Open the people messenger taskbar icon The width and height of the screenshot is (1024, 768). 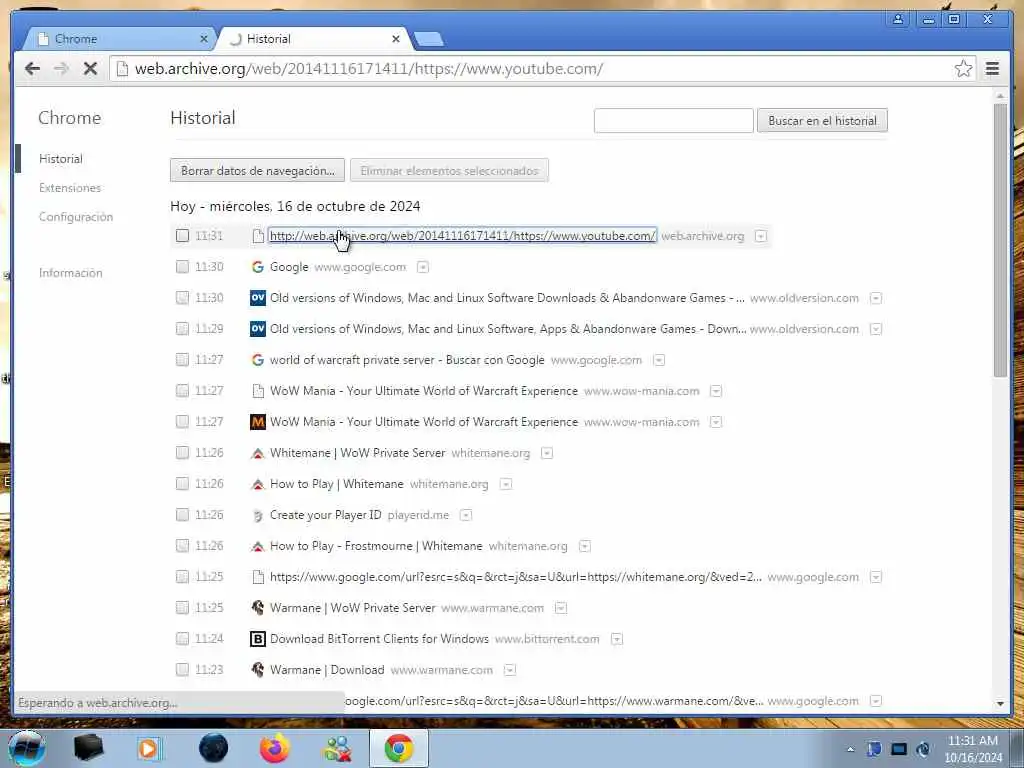tap(338, 748)
